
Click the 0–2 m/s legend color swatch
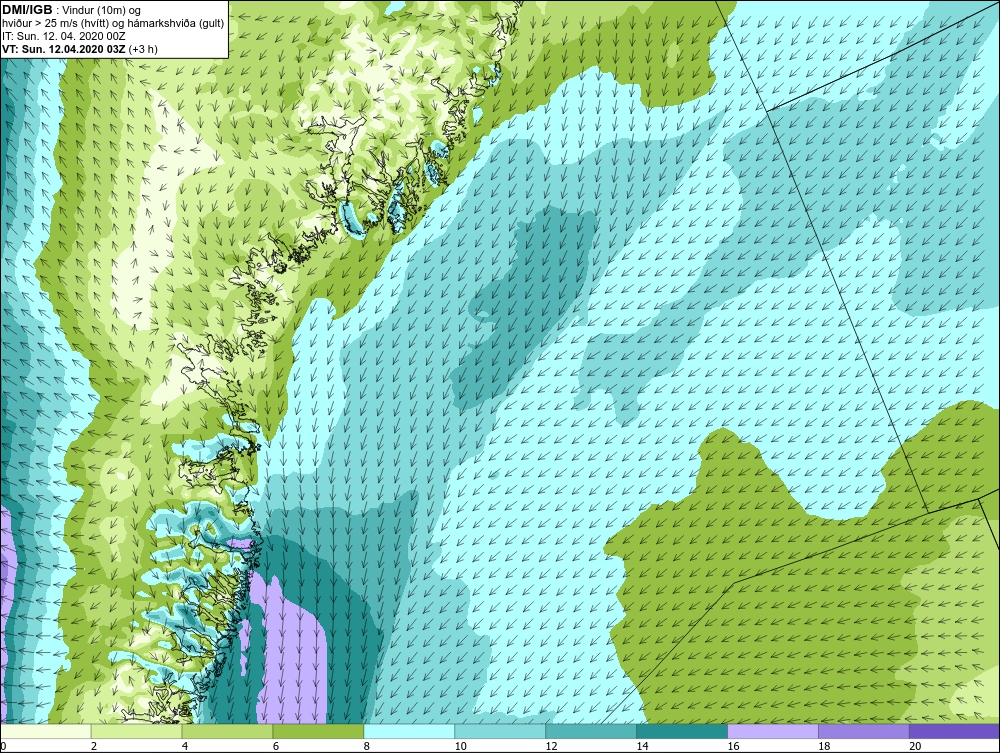coord(46,731)
